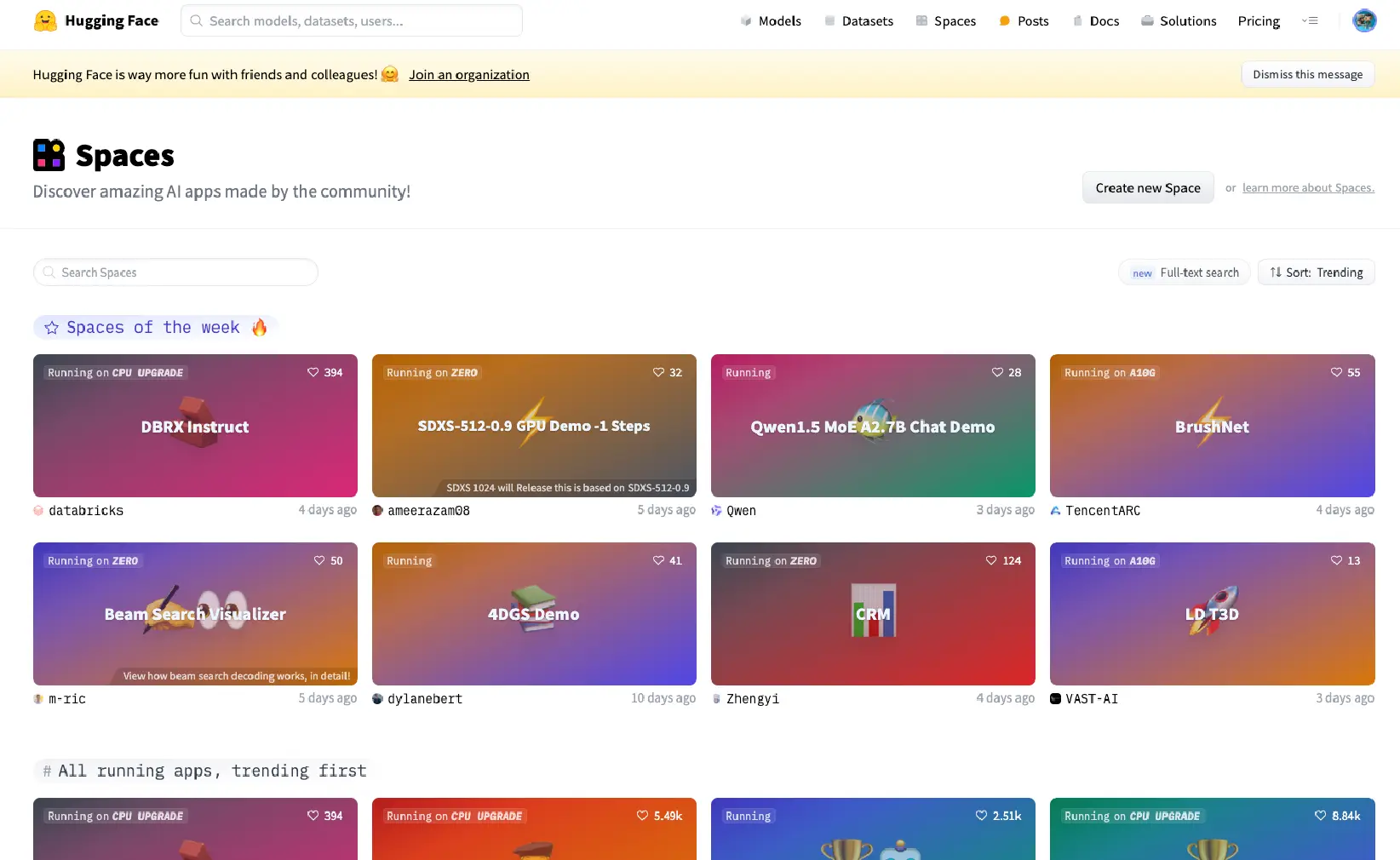The width and height of the screenshot is (1400, 860).
Task: Go to the Models page
Action: [x=771, y=20]
